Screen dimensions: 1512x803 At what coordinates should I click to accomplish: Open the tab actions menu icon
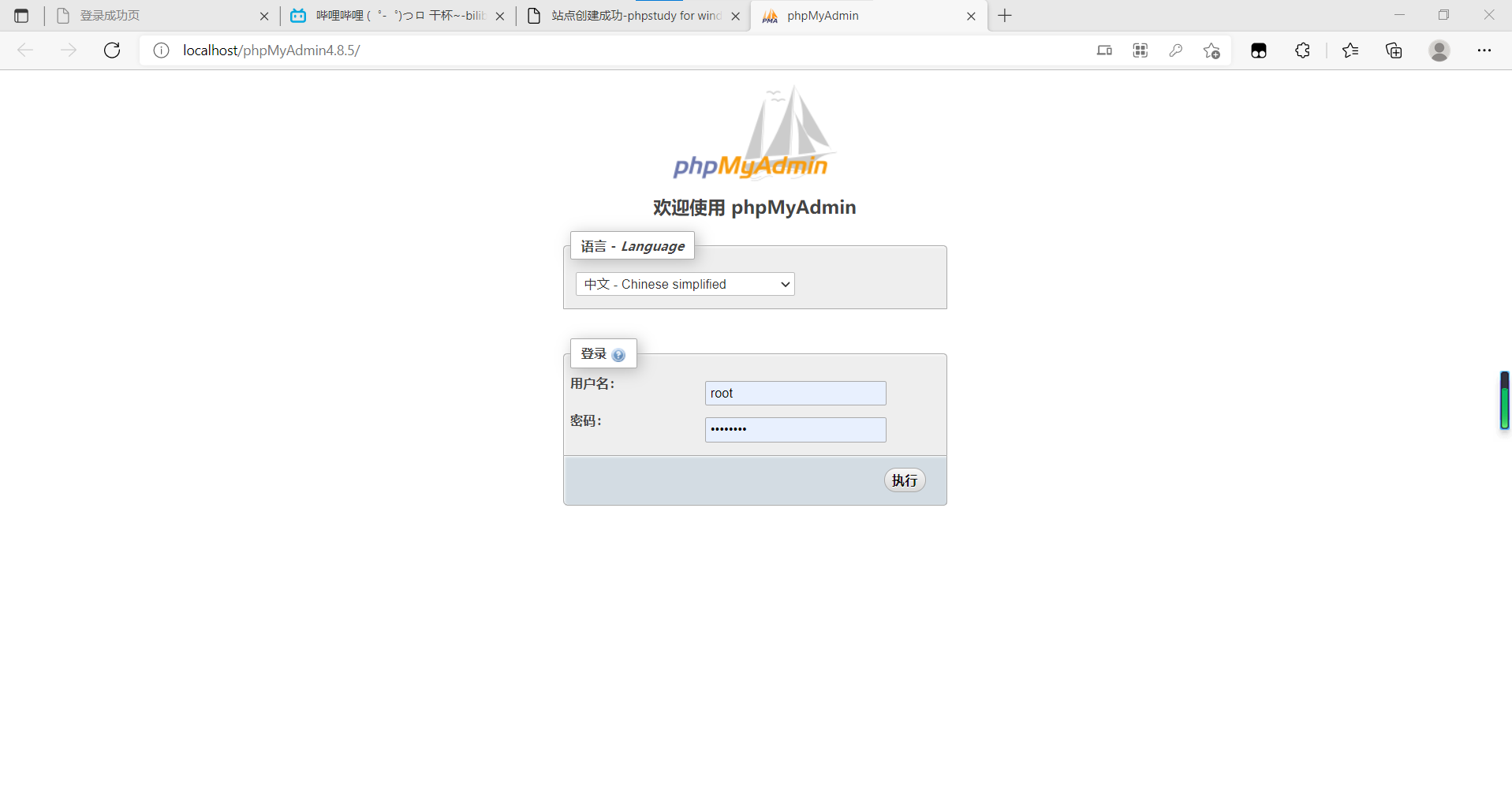click(21, 16)
